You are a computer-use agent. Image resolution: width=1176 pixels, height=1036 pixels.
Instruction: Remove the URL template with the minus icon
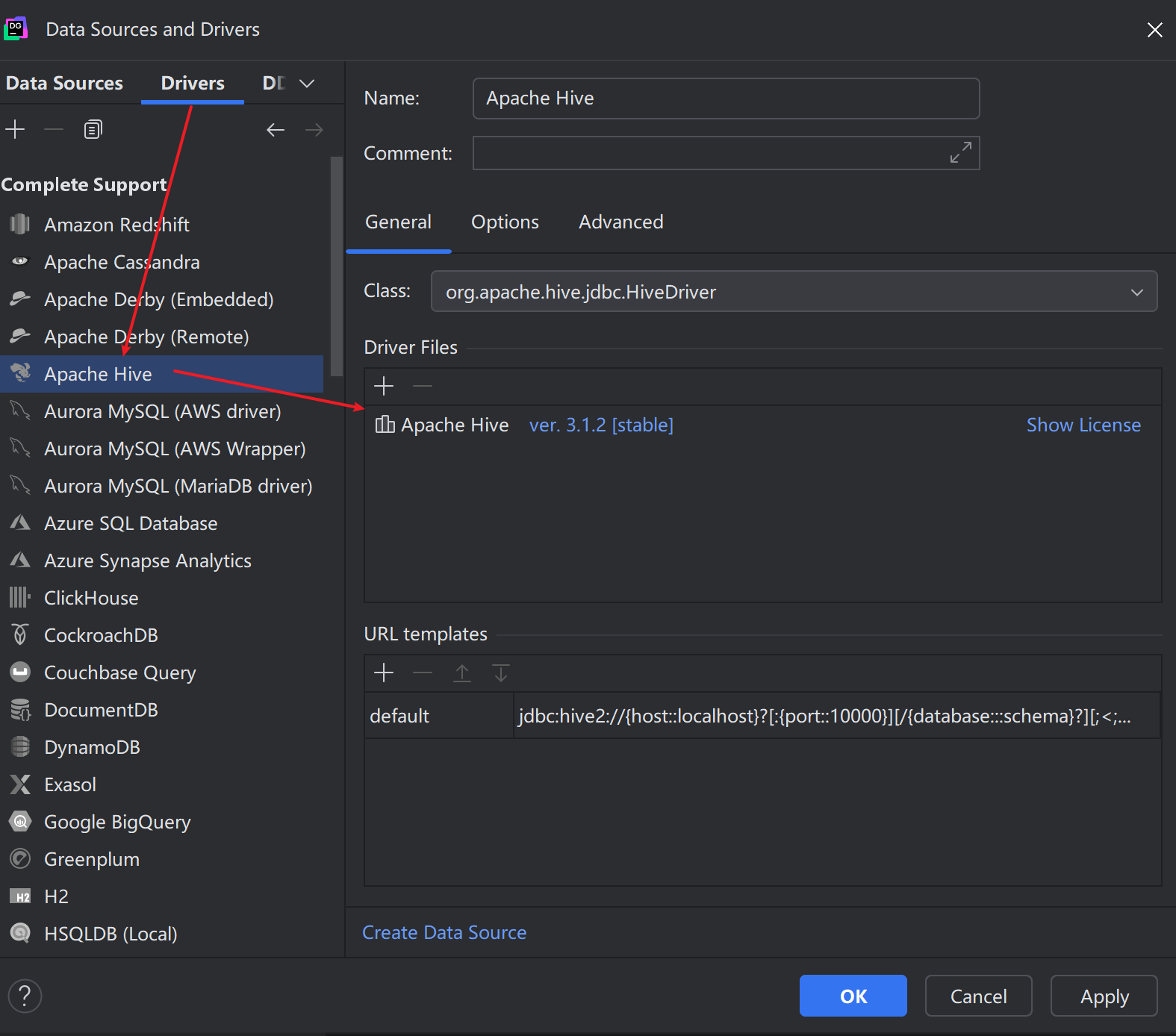423,673
